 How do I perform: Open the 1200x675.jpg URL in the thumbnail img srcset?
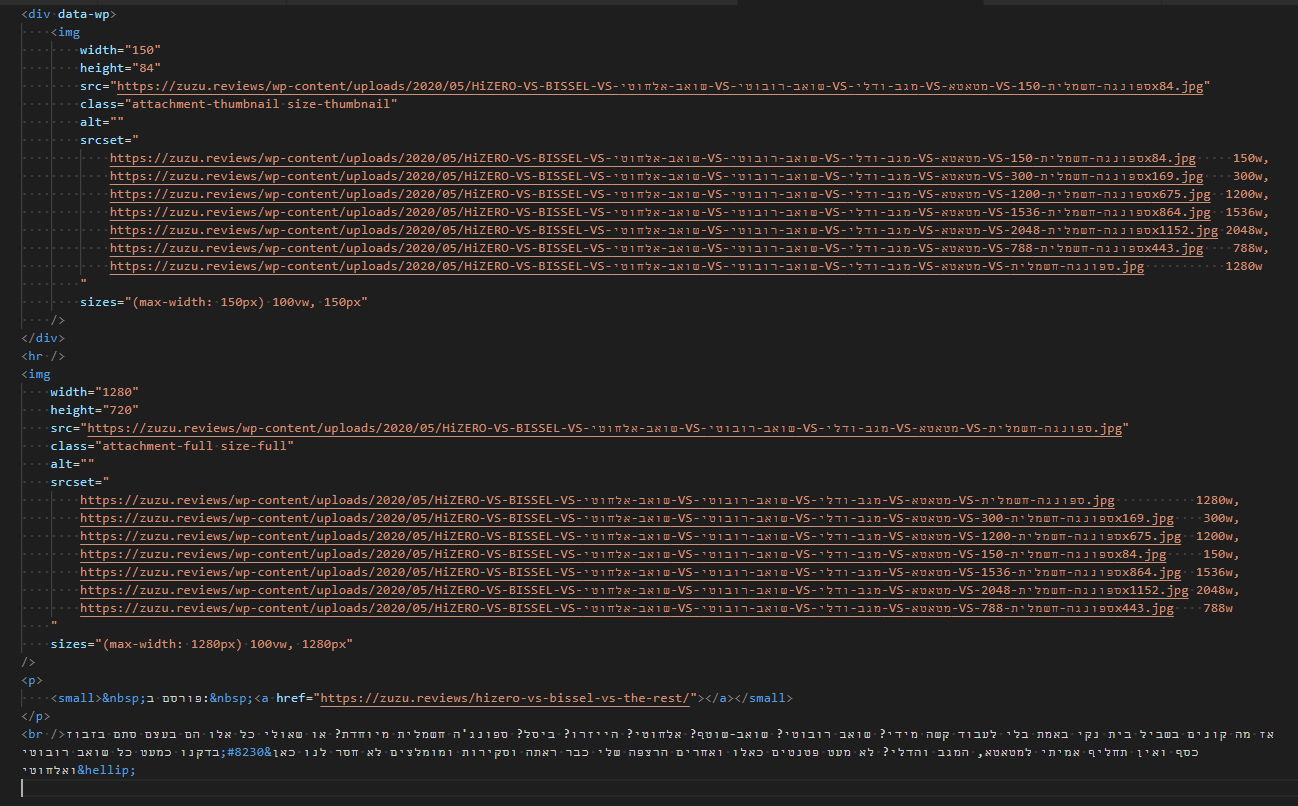660,195
